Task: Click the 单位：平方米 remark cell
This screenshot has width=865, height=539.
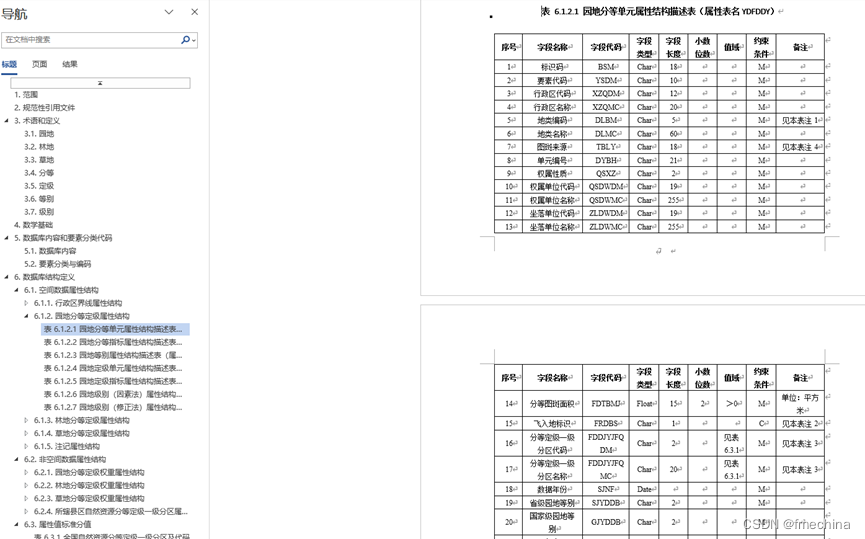Action: pyautogui.click(x=800, y=404)
